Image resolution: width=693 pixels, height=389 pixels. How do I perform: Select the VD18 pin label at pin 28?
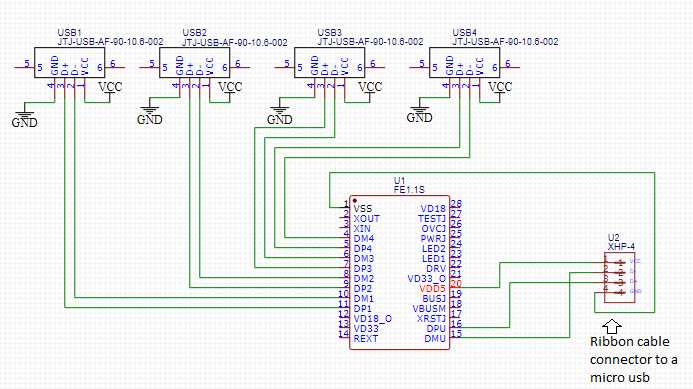pyautogui.click(x=433, y=209)
